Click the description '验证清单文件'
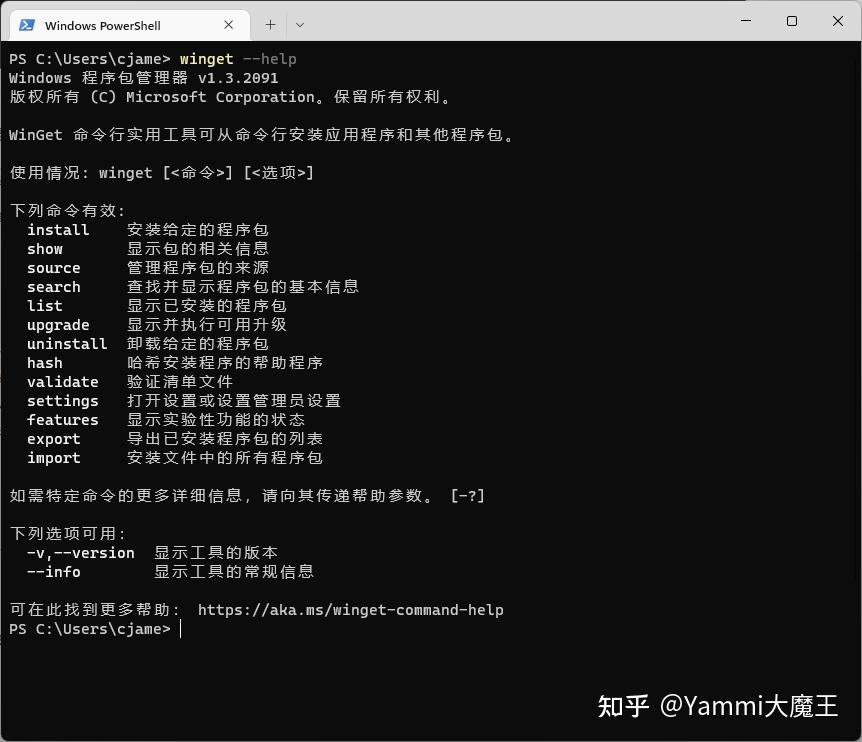The width and height of the screenshot is (862, 742). click(180, 382)
